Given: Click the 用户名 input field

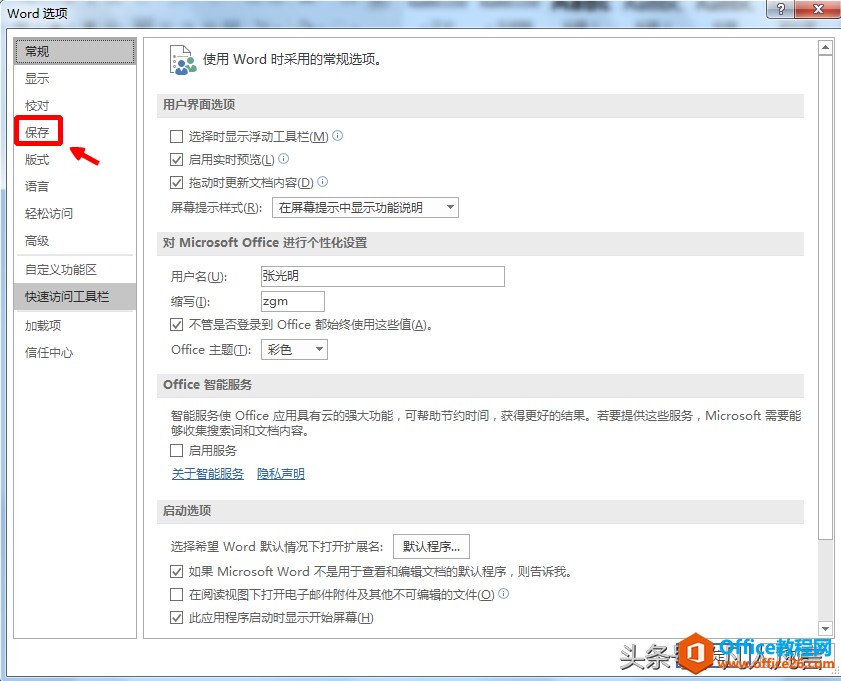Looking at the screenshot, I should click(x=382, y=276).
